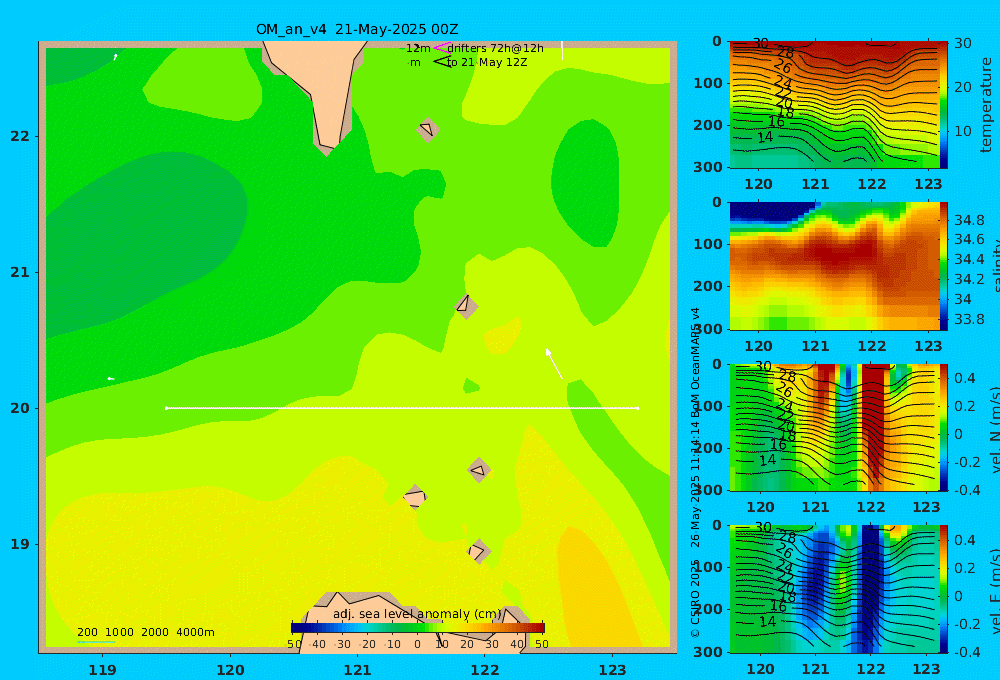Open the northward velocity section panel
Image resolution: width=1000 pixels, height=680 pixels.
point(835,427)
